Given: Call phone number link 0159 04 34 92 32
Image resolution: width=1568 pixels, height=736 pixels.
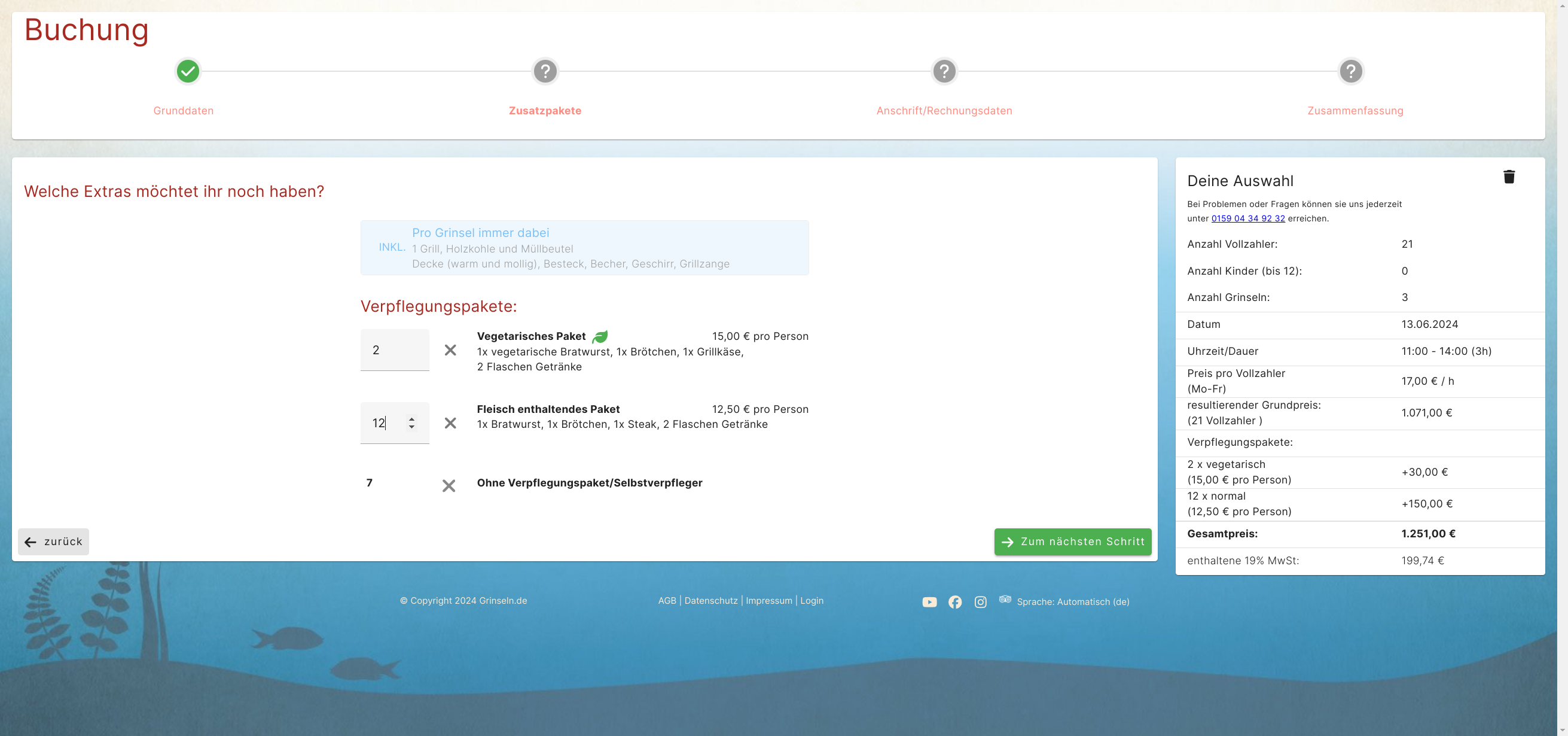Looking at the screenshot, I should click(1247, 218).
